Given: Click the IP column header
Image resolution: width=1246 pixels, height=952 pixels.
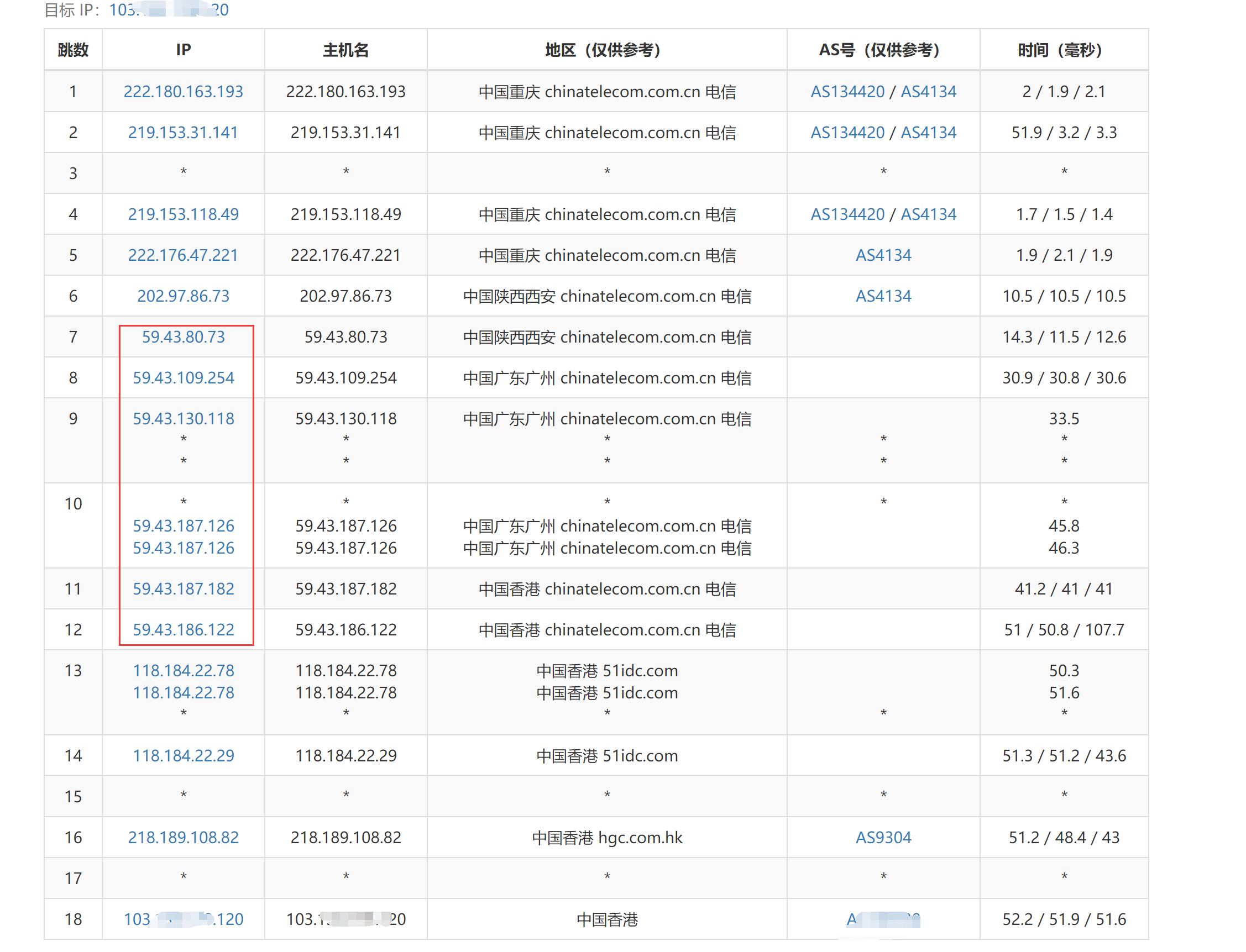Looking at the screenshot, I should click(182, 50).
